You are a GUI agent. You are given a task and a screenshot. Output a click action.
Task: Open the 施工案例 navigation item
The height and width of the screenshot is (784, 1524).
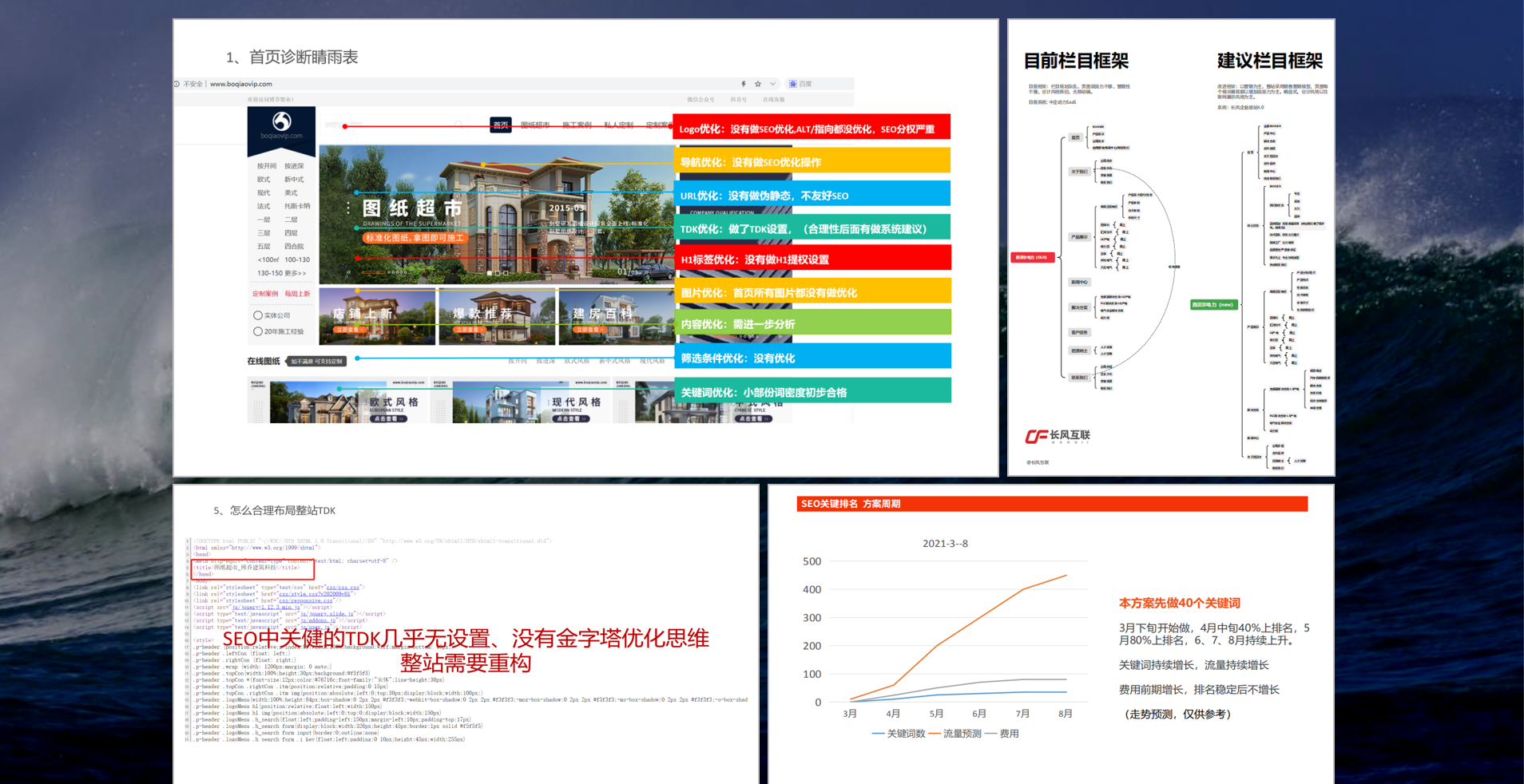point(577,125)
